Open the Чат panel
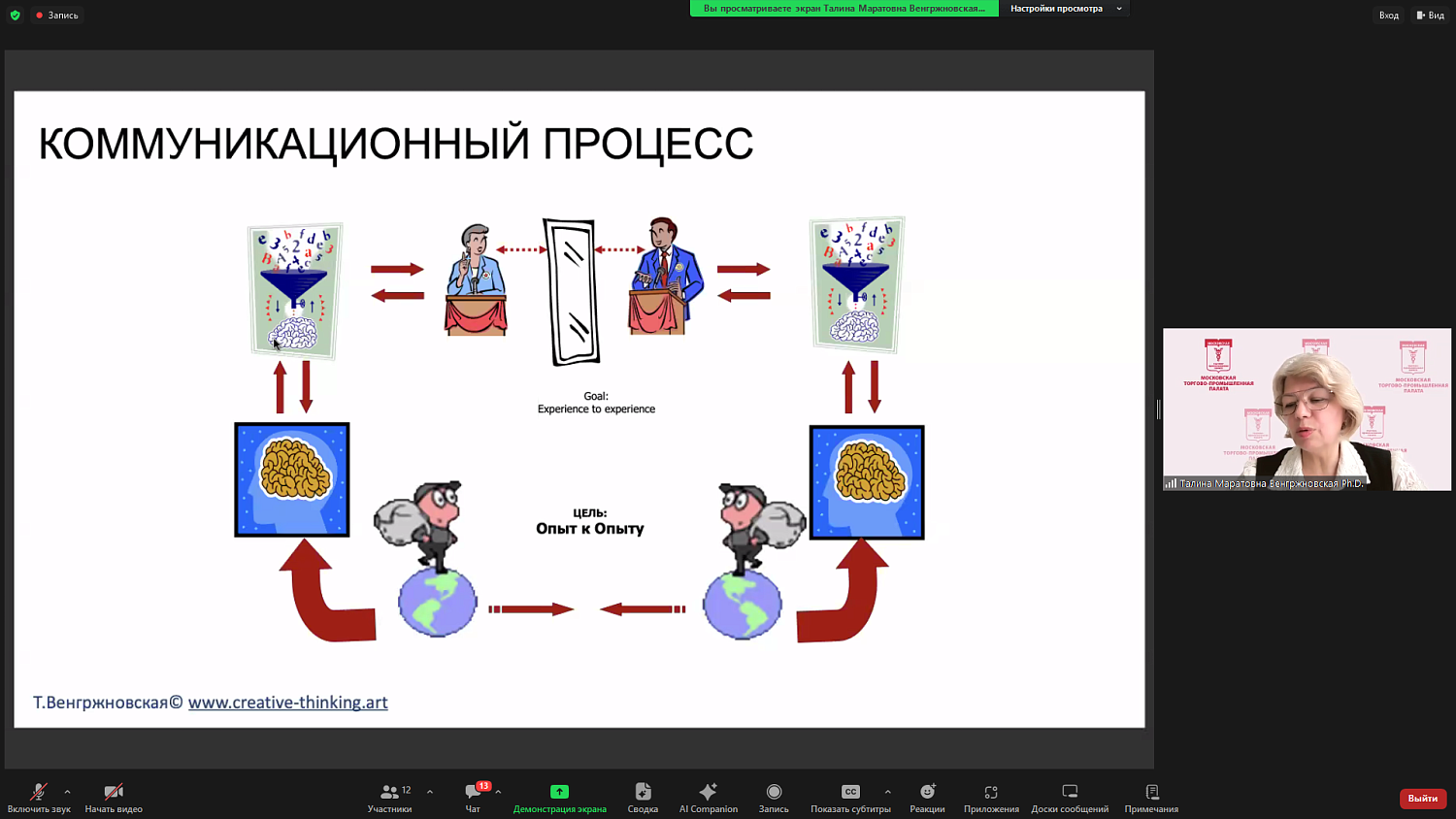Image resolution: width=1456 pixels, height=819 pixels. coord(473,796)
